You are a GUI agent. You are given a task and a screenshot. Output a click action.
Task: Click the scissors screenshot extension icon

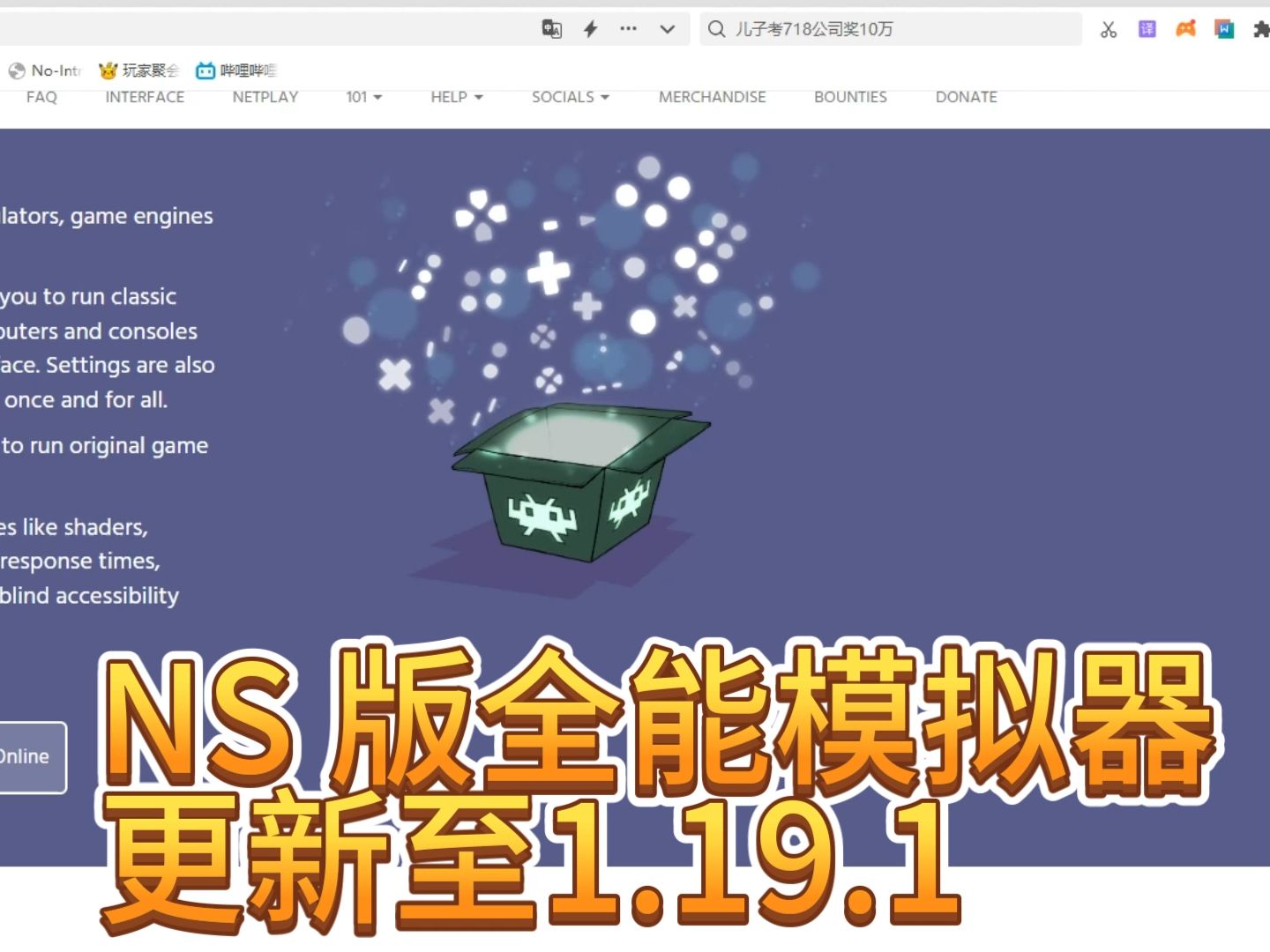(x=1109, y=29)
